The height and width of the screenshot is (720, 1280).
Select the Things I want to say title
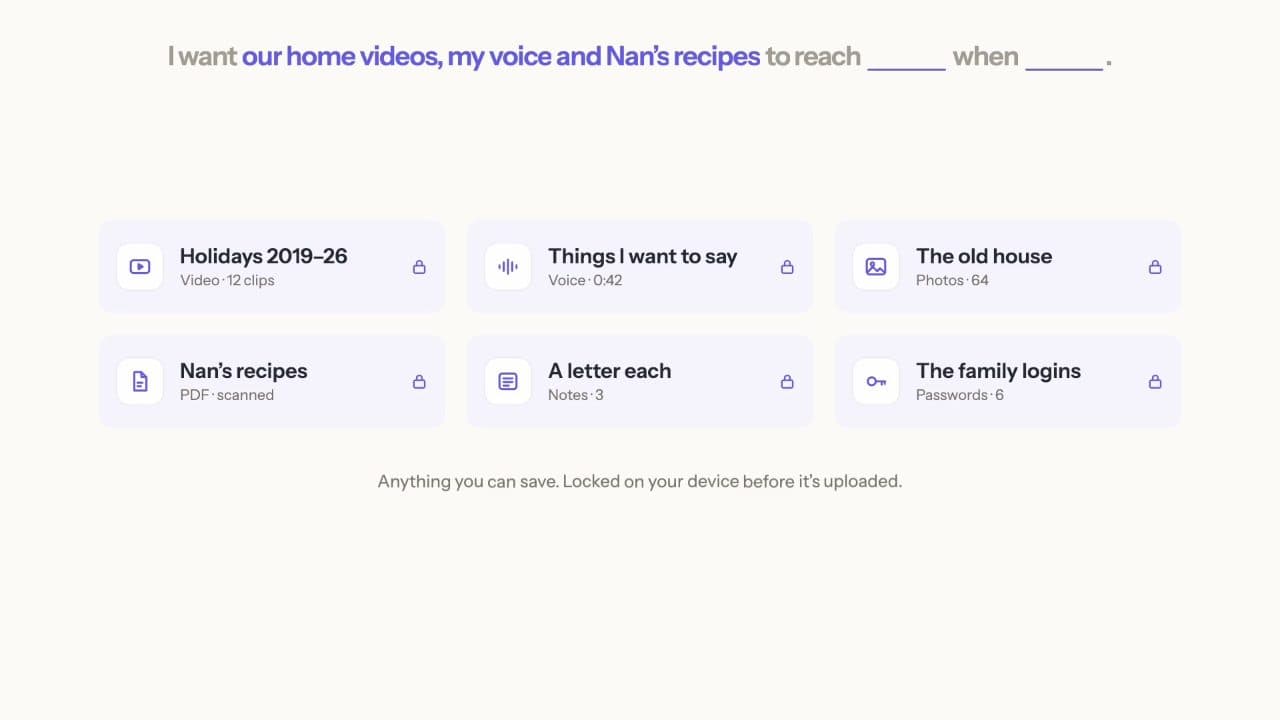coord(643,256)
